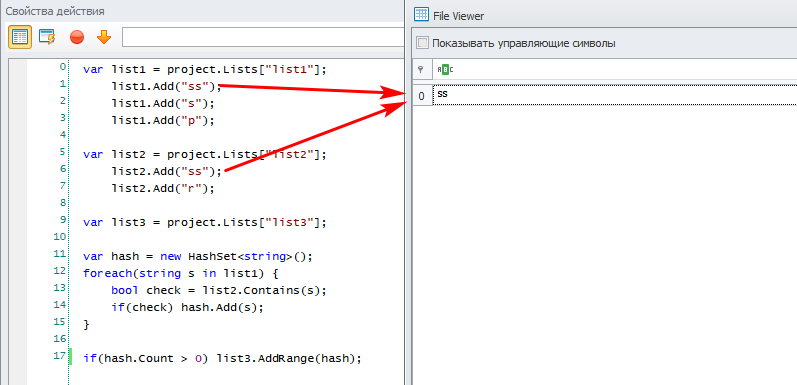This screenshot has width=797, height=385.
Task: Click the File Viewer window title
Action: (x=458, y=16)
